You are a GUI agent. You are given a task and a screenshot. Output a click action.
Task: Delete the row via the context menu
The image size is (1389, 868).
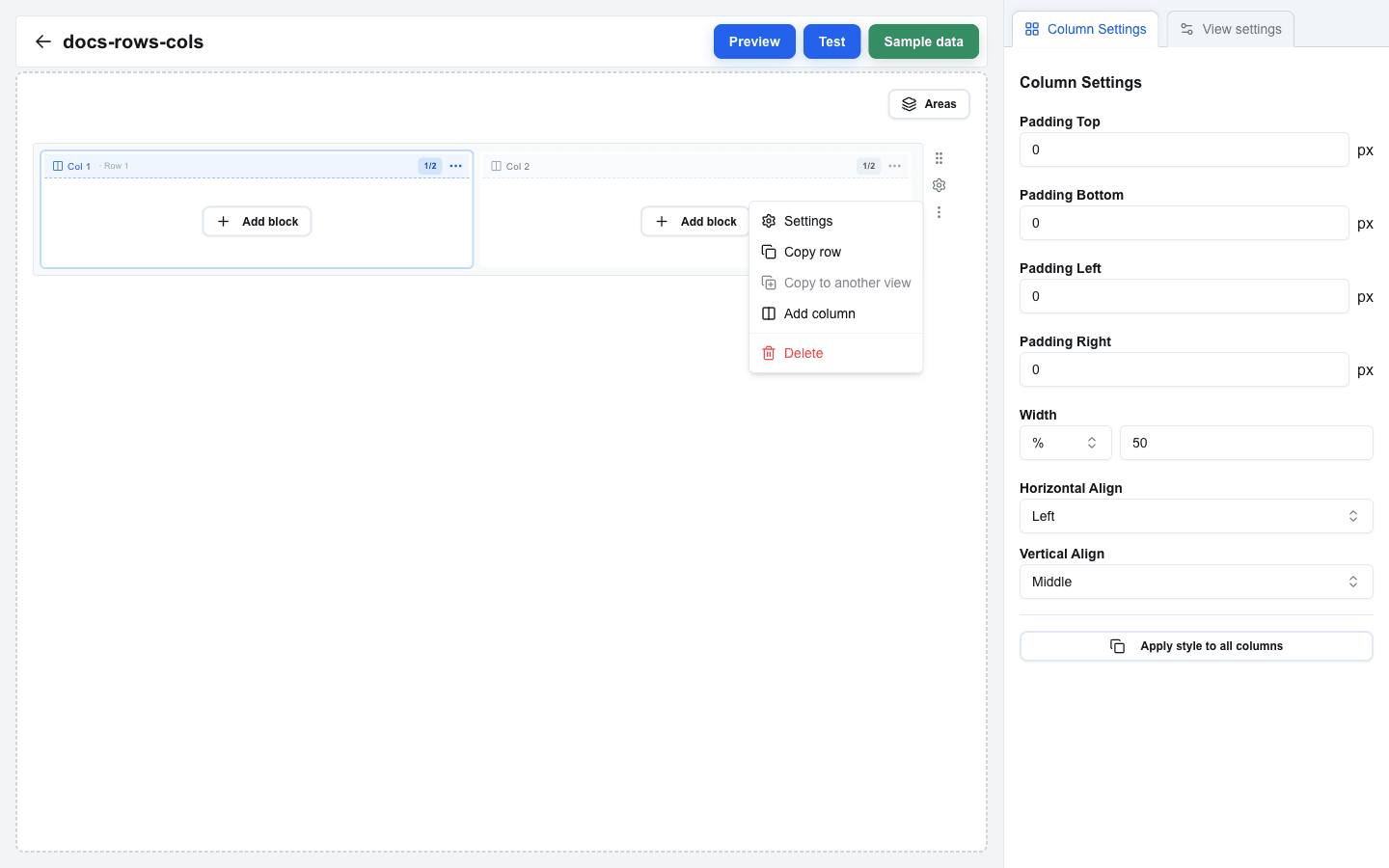(835, 353)
